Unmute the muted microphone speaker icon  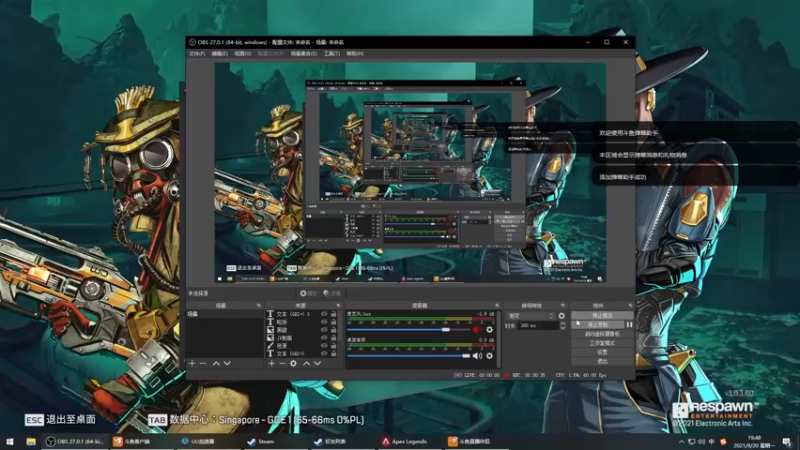477,330
